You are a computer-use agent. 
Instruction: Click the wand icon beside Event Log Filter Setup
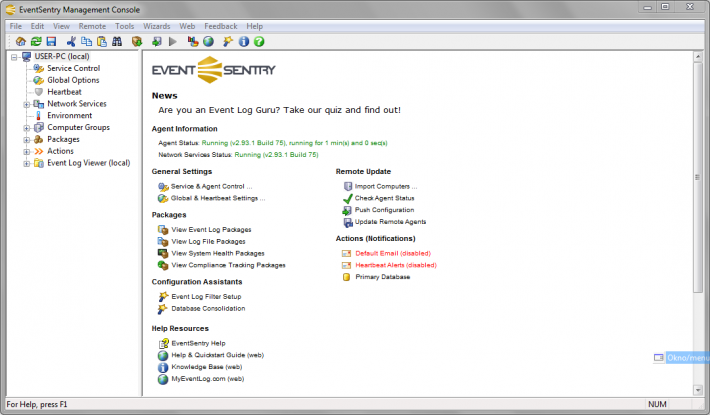pyautogui.click(x=163, y=297)
